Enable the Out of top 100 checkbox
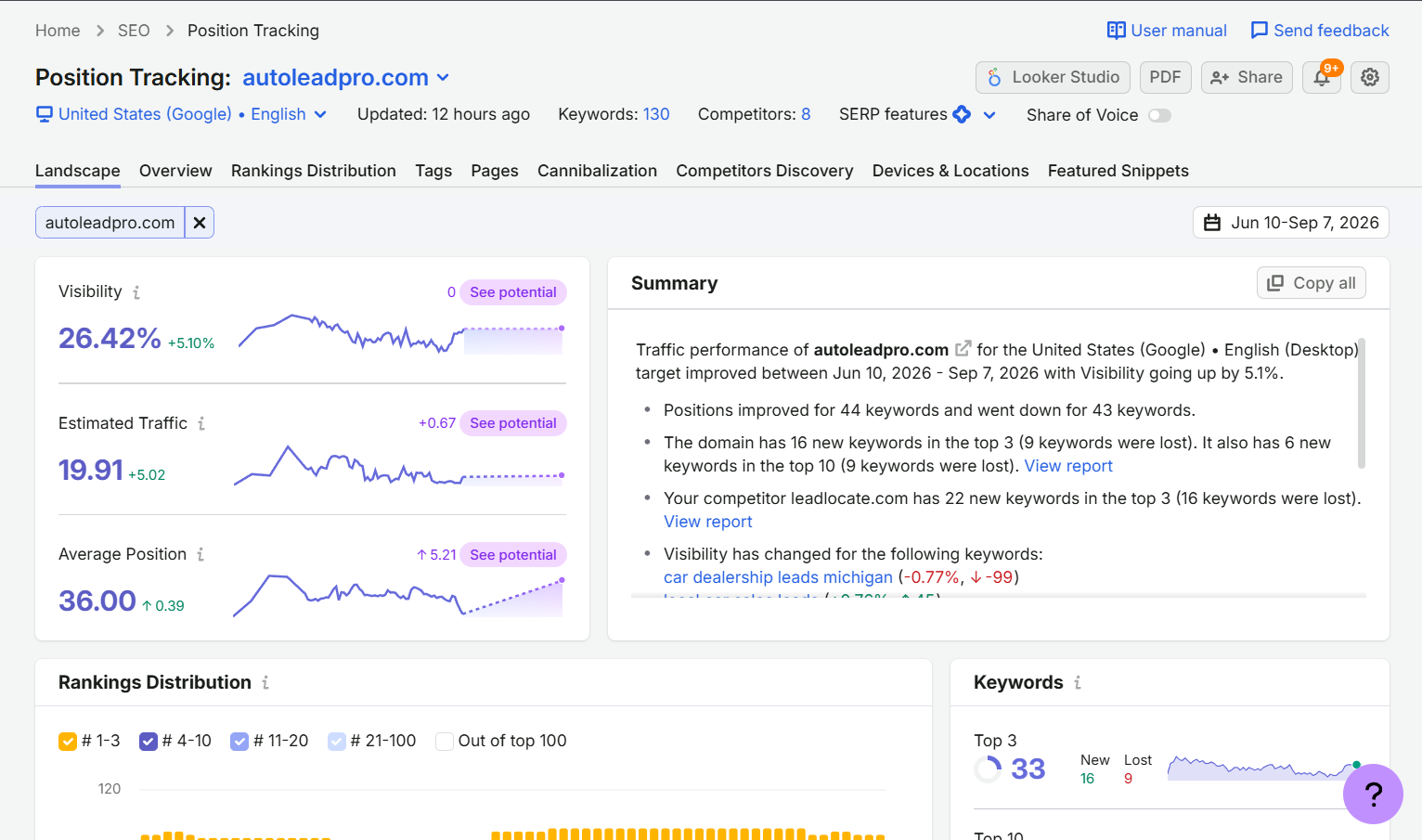The image size is (1422, 840). coord(445,742)
